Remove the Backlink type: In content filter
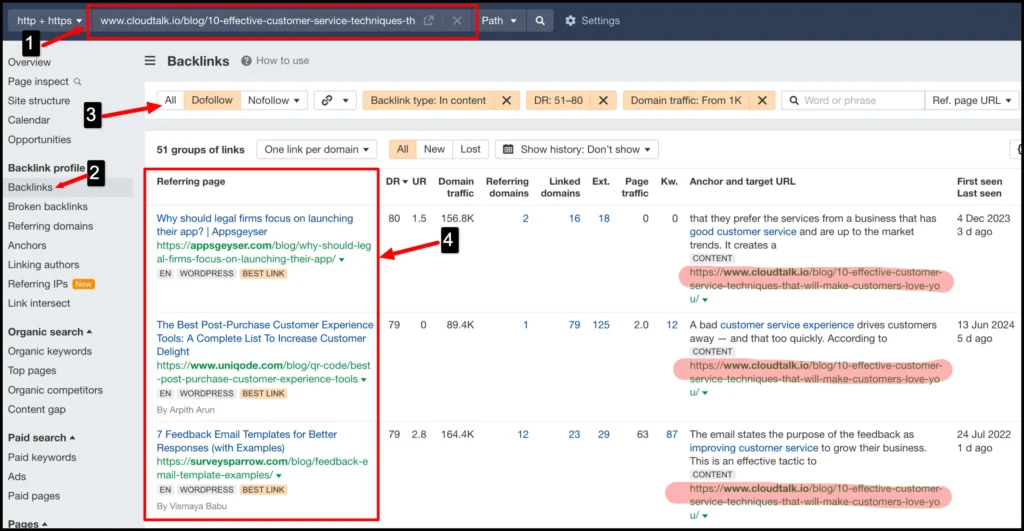This screenshot has height=531, width=1024. 506,101
